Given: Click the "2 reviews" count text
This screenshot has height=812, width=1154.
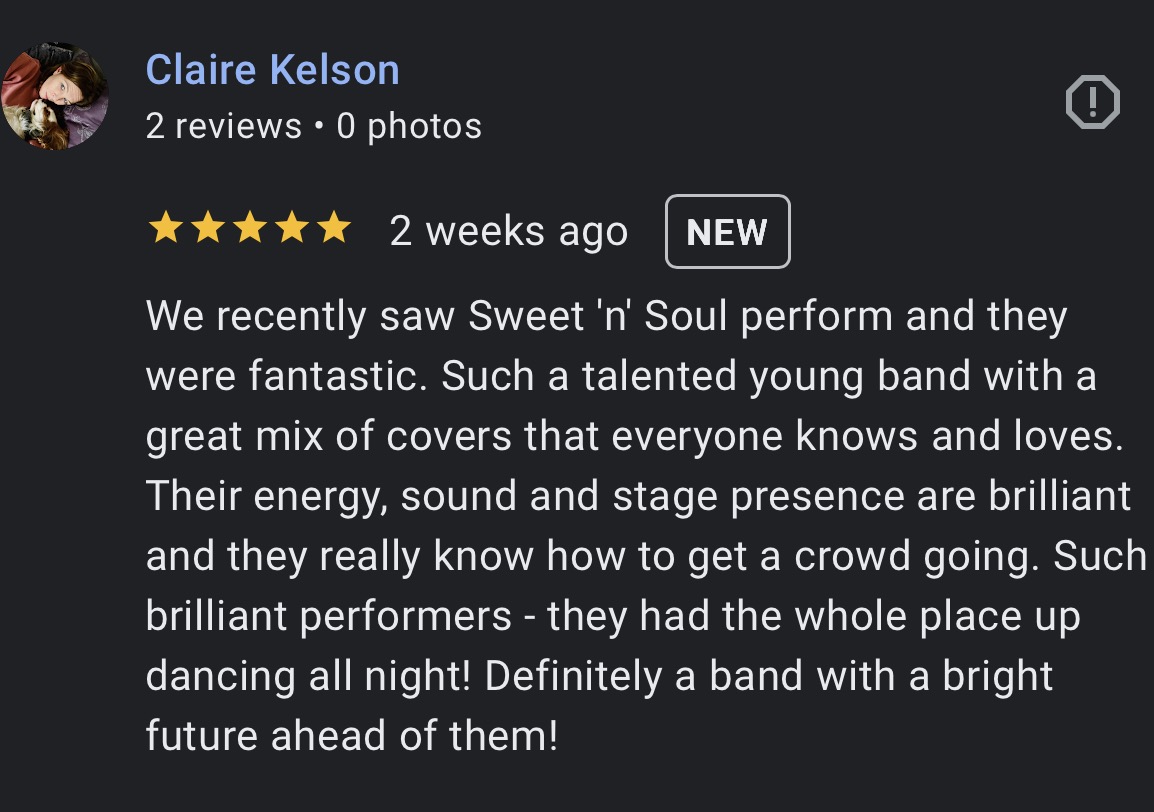Looking at the screenshot, I should point(223,127).
